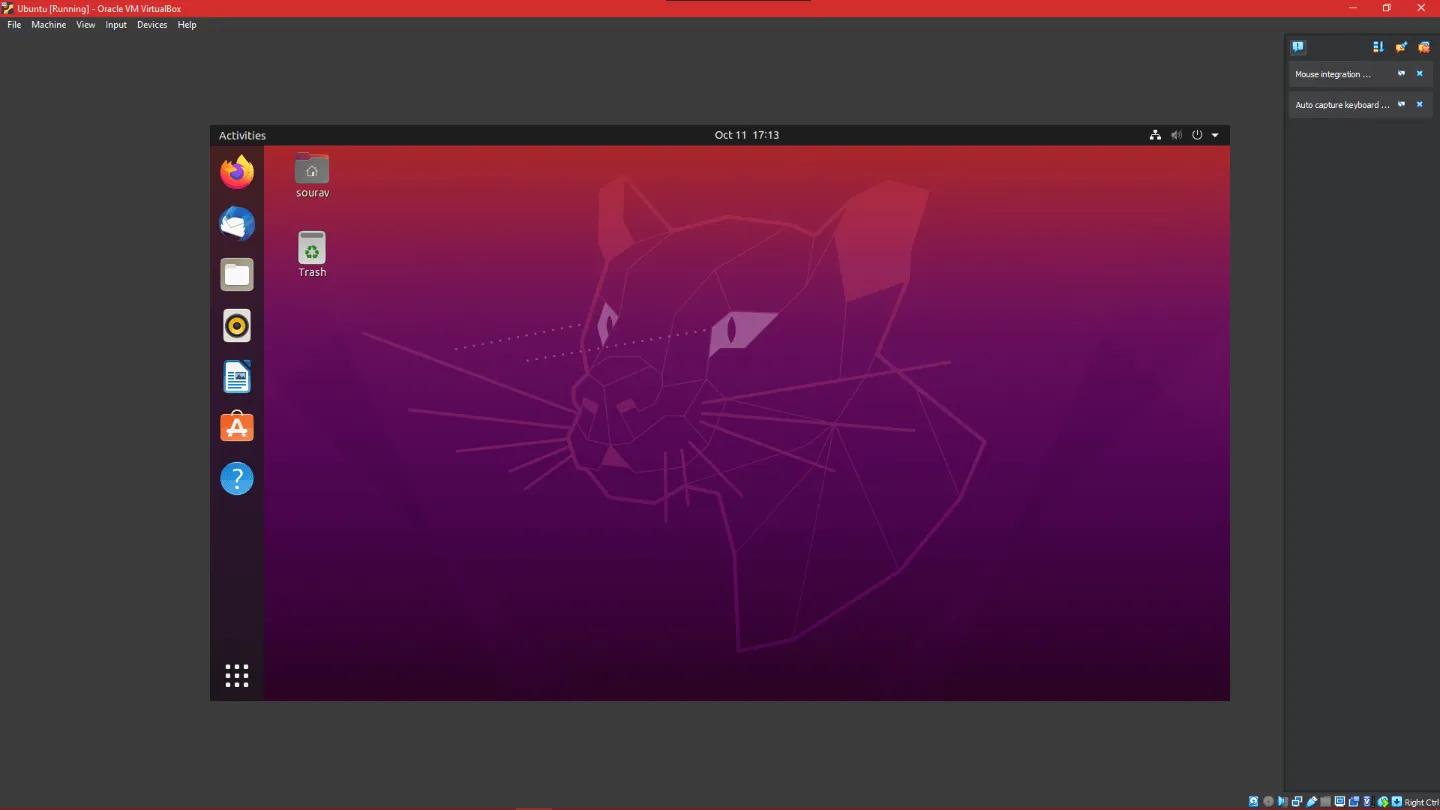Screen dimensions: 1440x810
Task: Open Firefox from the Ubuntu dock
Action: point(236,171)
